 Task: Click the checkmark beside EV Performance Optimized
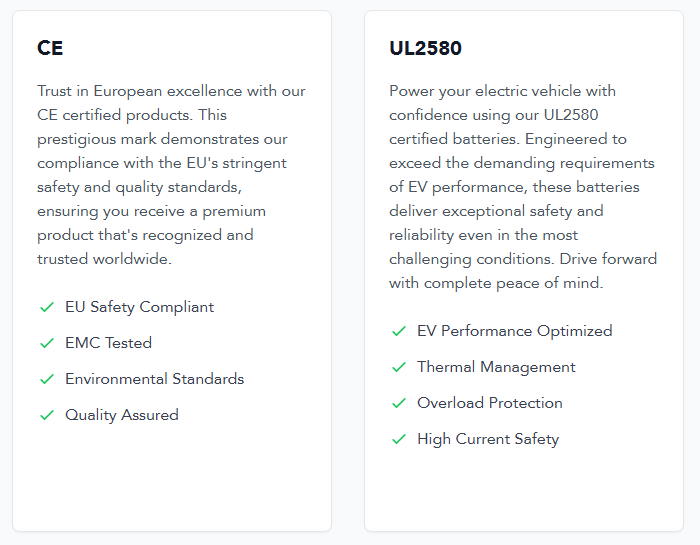point(399,331)
